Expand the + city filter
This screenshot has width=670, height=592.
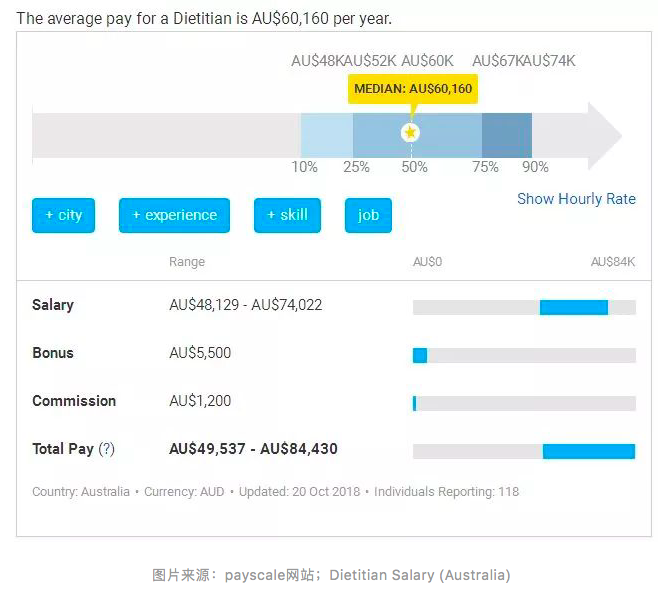point(63,215)
